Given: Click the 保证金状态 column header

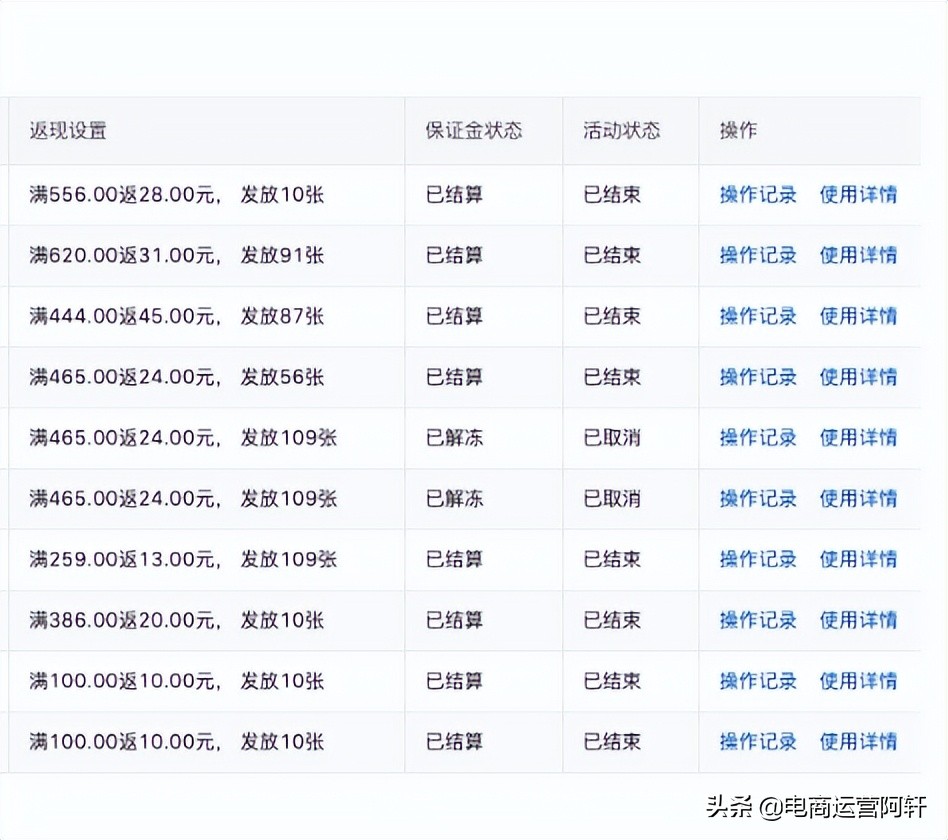Looking at the screenshot, I should (x=471, y=130).
